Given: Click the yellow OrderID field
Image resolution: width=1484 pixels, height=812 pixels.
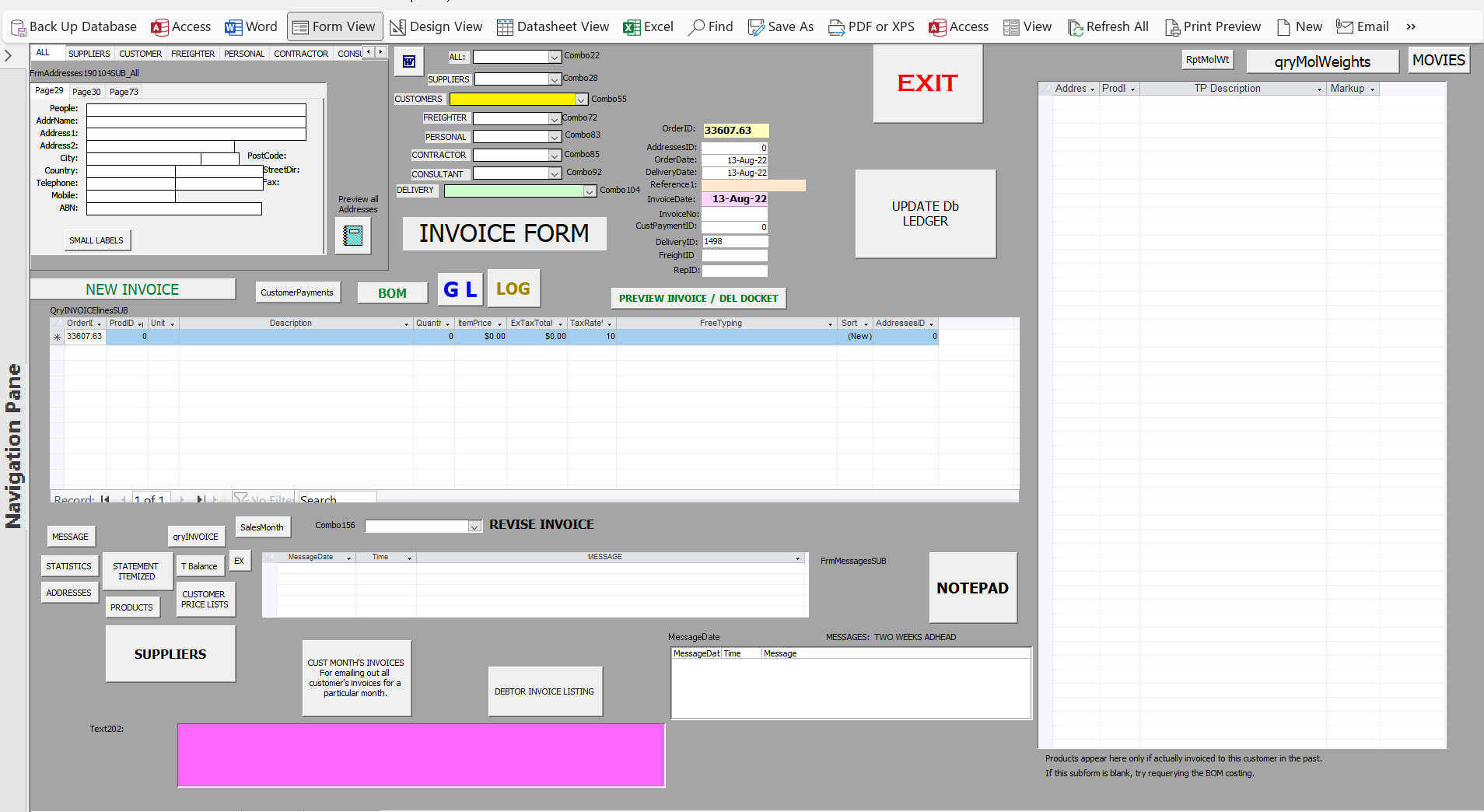Looking at the screenshot, I should (736, 131).
